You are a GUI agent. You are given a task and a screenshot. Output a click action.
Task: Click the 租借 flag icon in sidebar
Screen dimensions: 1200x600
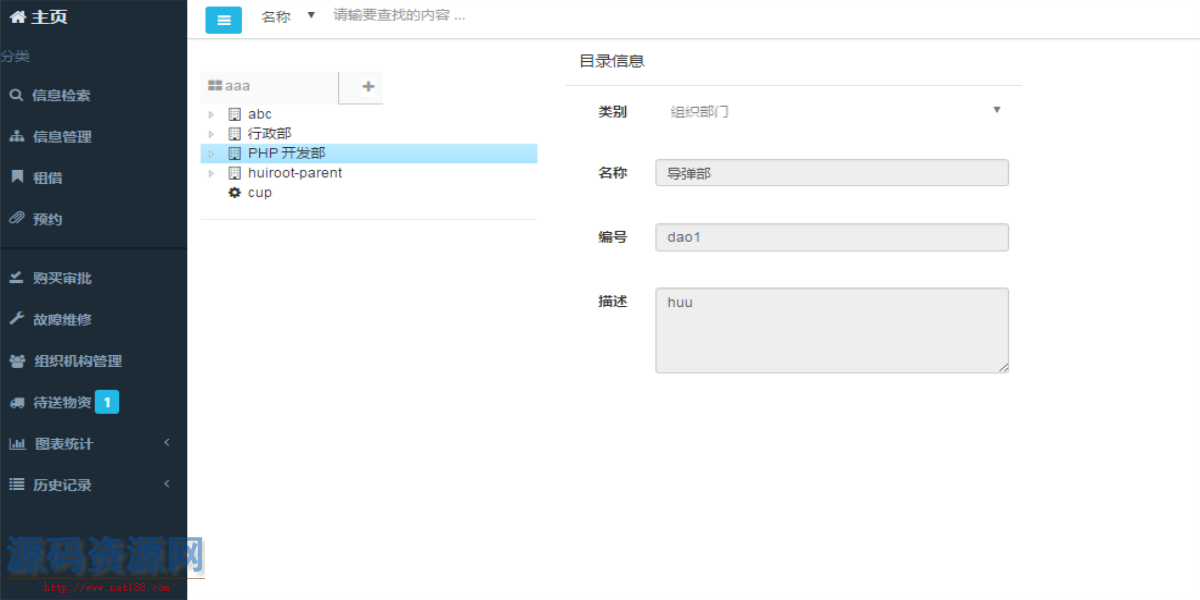tap(45, 177)
